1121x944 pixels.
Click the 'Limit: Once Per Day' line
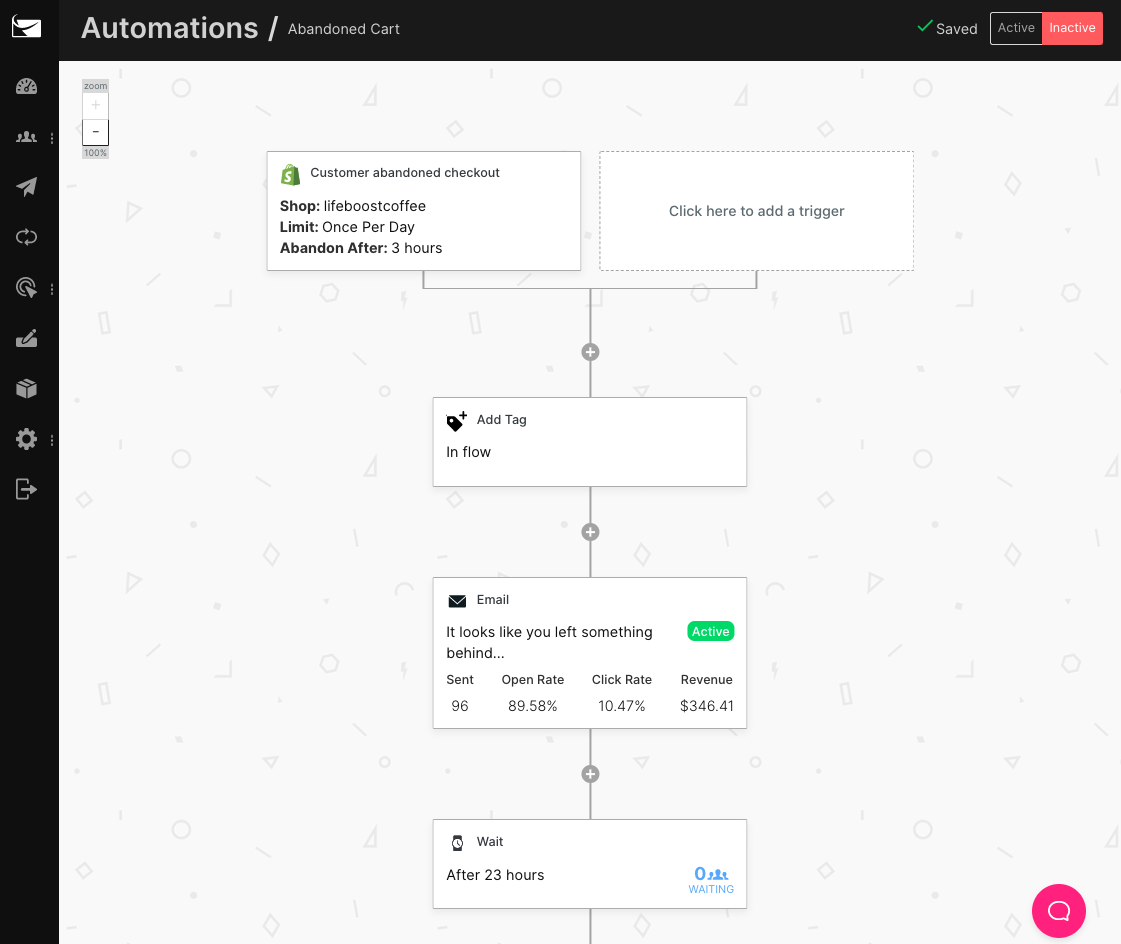coord(347,227)
